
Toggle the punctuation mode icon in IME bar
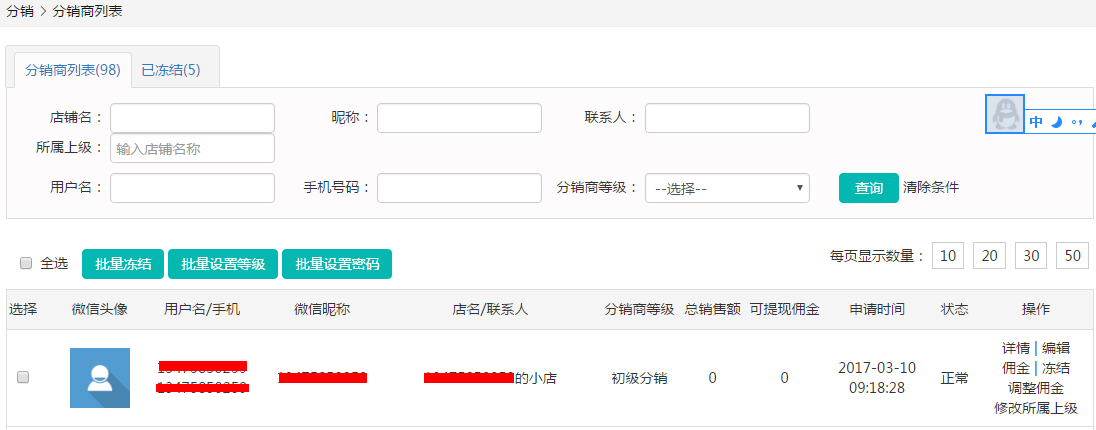(x=1076, y=122)
